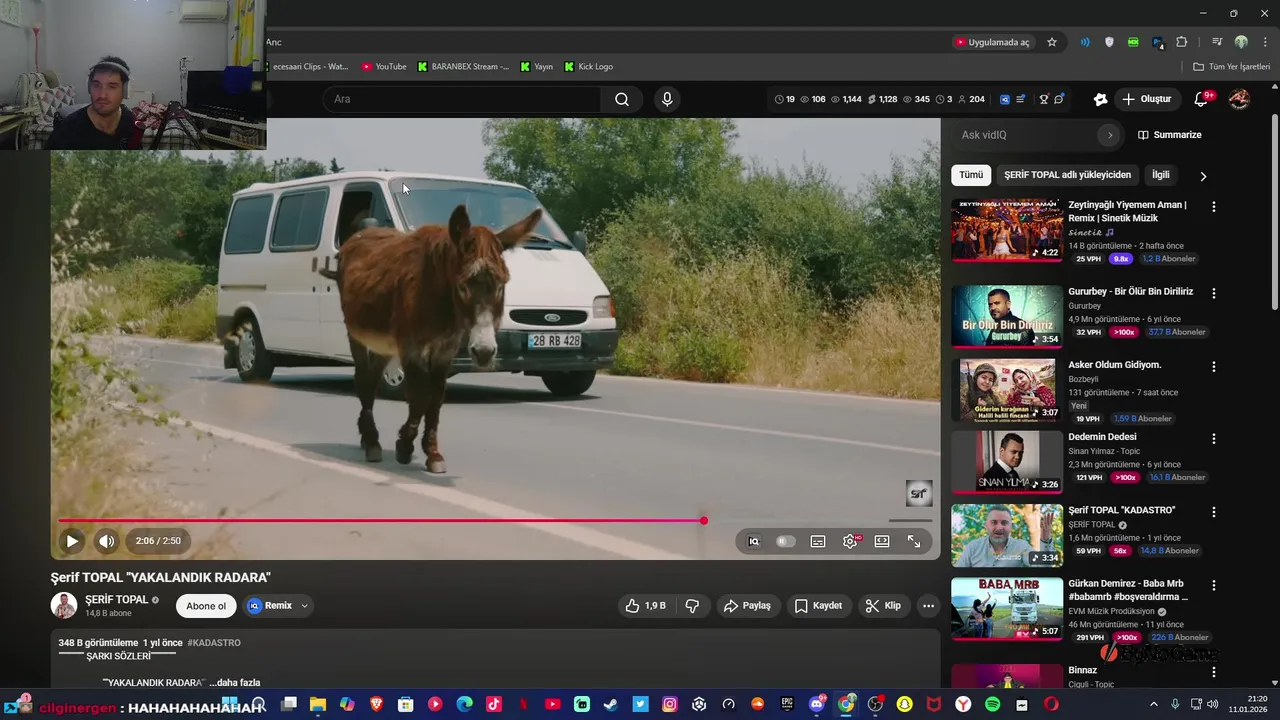Open options for 'Gürkan Demirez - Baba Mrb' video
This screenshot has height=720, width=1280.
coord(1214,585)
